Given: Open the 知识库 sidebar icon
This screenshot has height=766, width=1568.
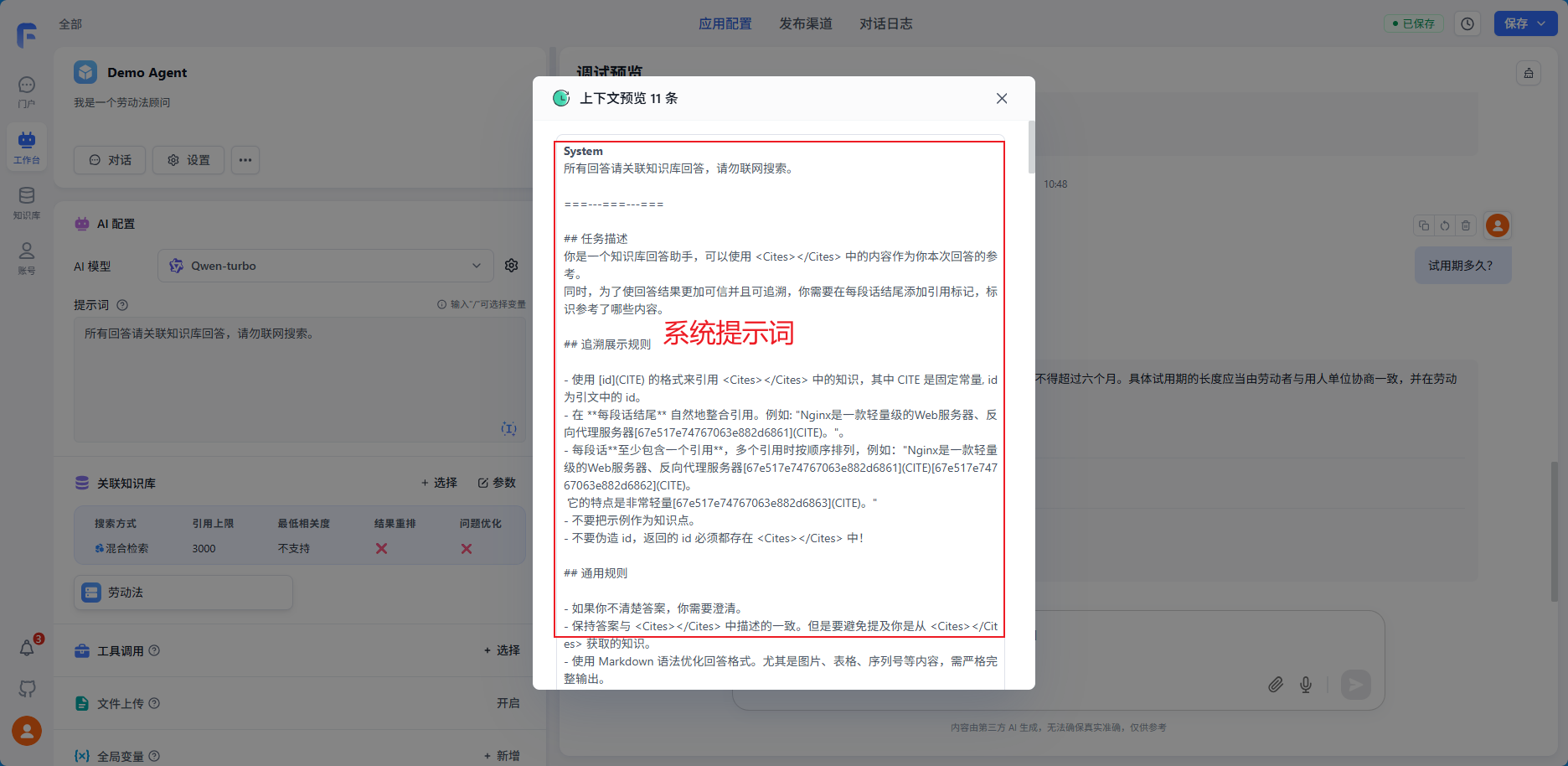Looking at the screenshot, I should point(27,202).
